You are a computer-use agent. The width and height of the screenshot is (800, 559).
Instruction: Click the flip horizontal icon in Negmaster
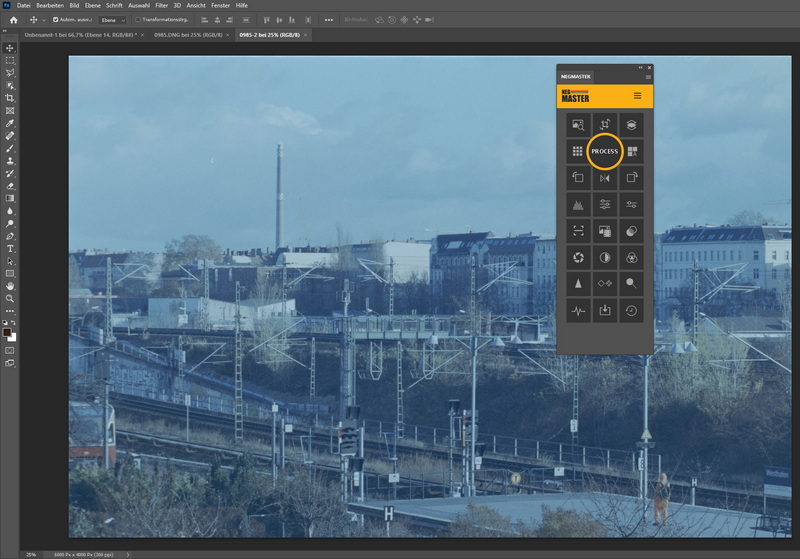click(605, 178)
